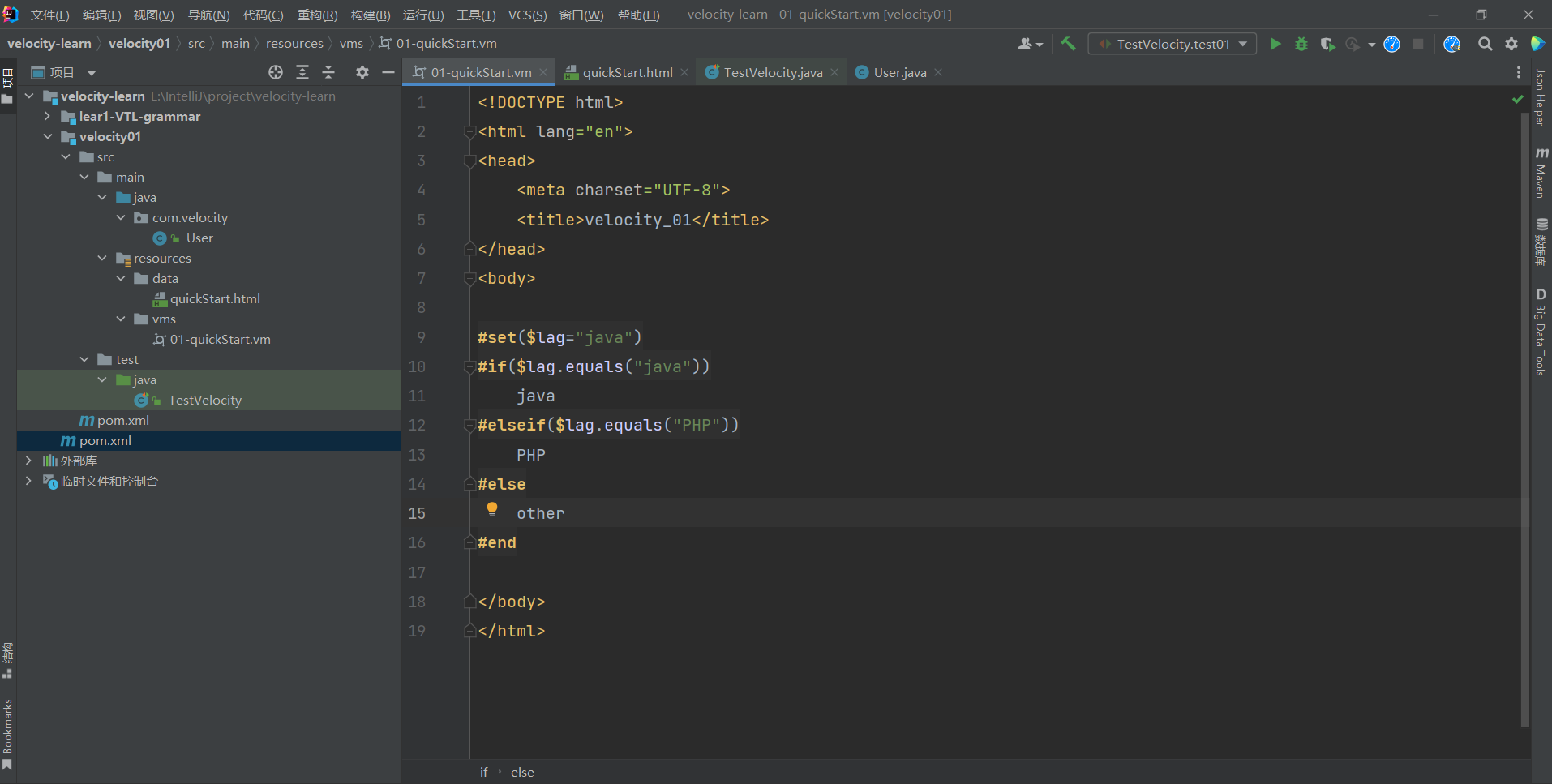The width and height of the screenshot is (1552, 784).
Task: Open Bookmarks tool window
Action: (7, 734)
